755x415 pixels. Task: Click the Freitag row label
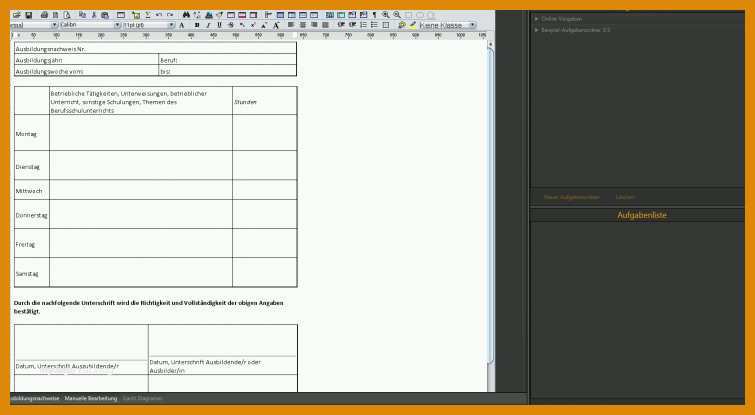coord(25,245)
